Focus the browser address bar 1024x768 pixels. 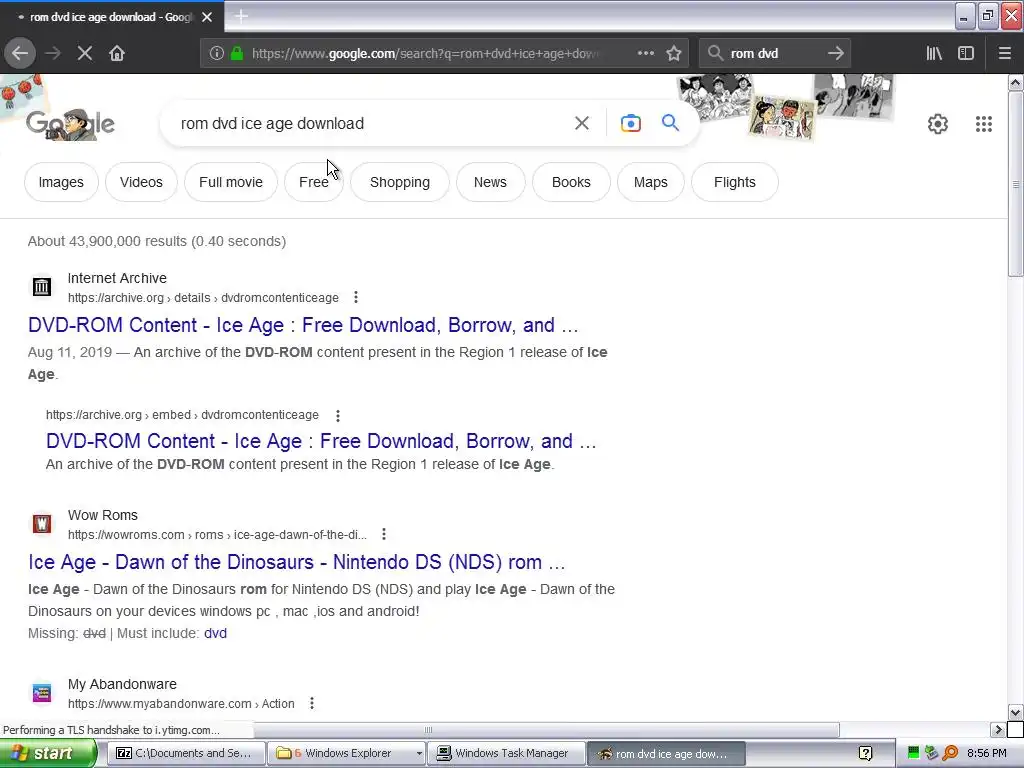(x=424, y=54)
